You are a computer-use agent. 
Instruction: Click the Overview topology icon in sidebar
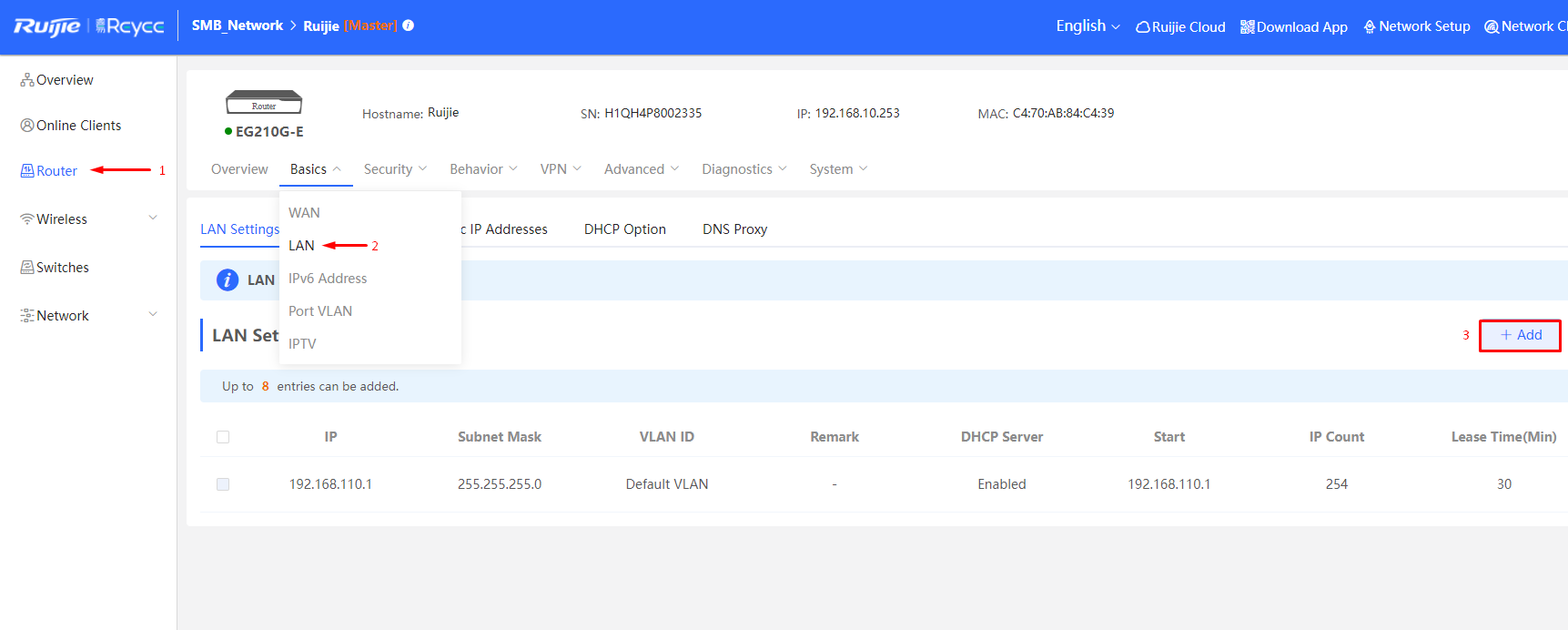[27, 80]
